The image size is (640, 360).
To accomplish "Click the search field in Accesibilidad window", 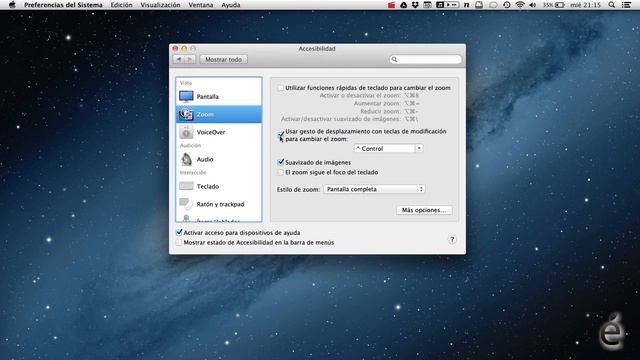I will [x=425, y=60].
